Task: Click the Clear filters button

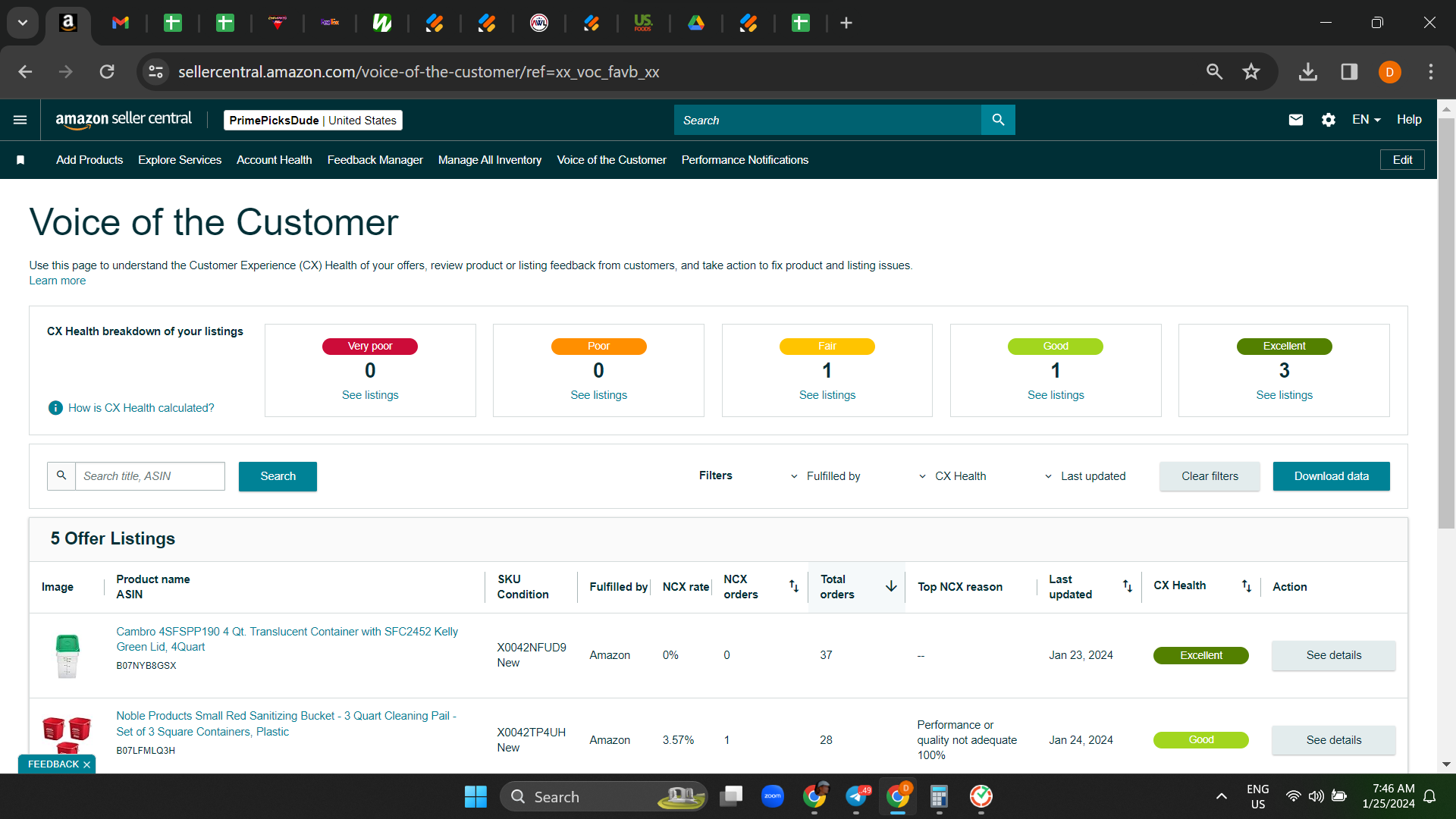Action: click(1210, 476)
